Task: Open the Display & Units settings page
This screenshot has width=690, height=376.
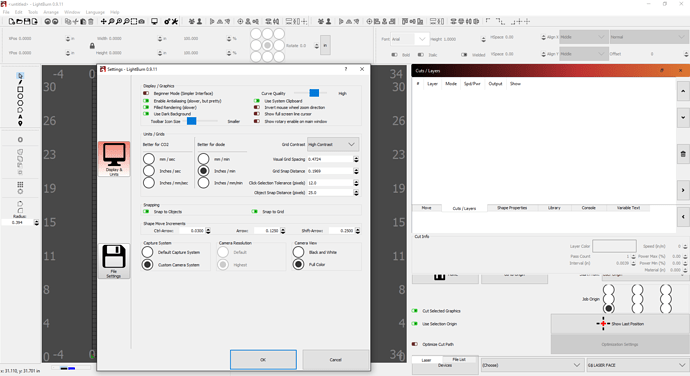Action: 114,159
